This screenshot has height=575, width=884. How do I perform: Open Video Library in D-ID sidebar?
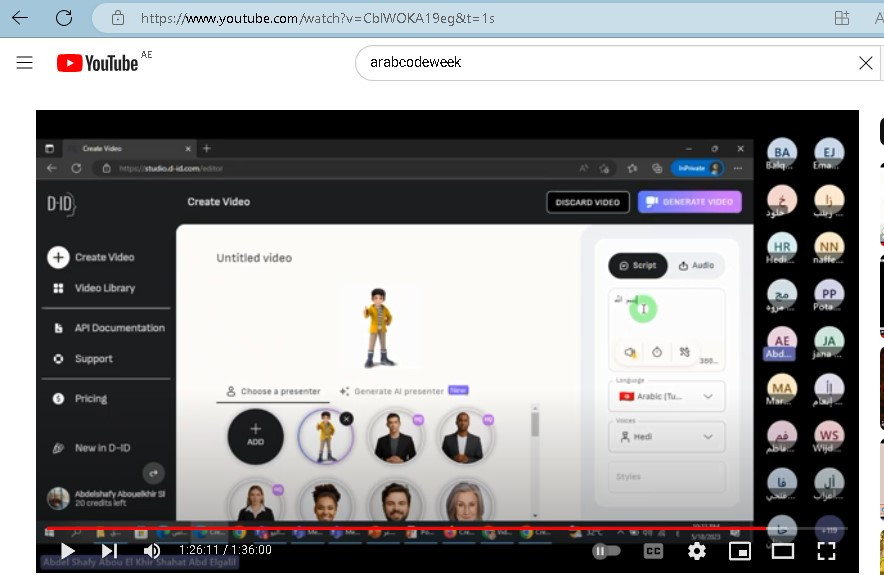coord(94,288)
